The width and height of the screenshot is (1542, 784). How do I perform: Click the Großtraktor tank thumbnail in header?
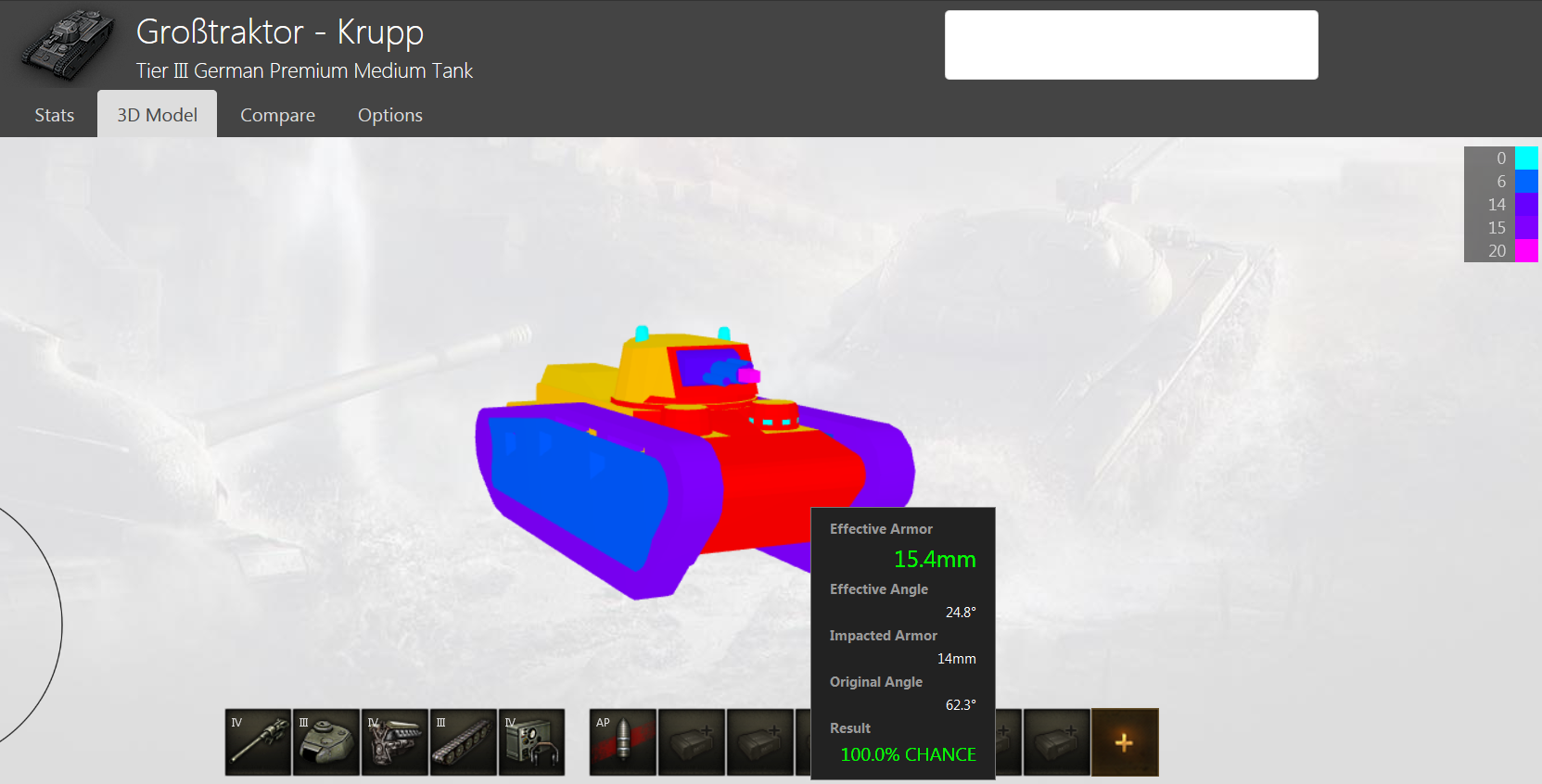coord(67,44)
